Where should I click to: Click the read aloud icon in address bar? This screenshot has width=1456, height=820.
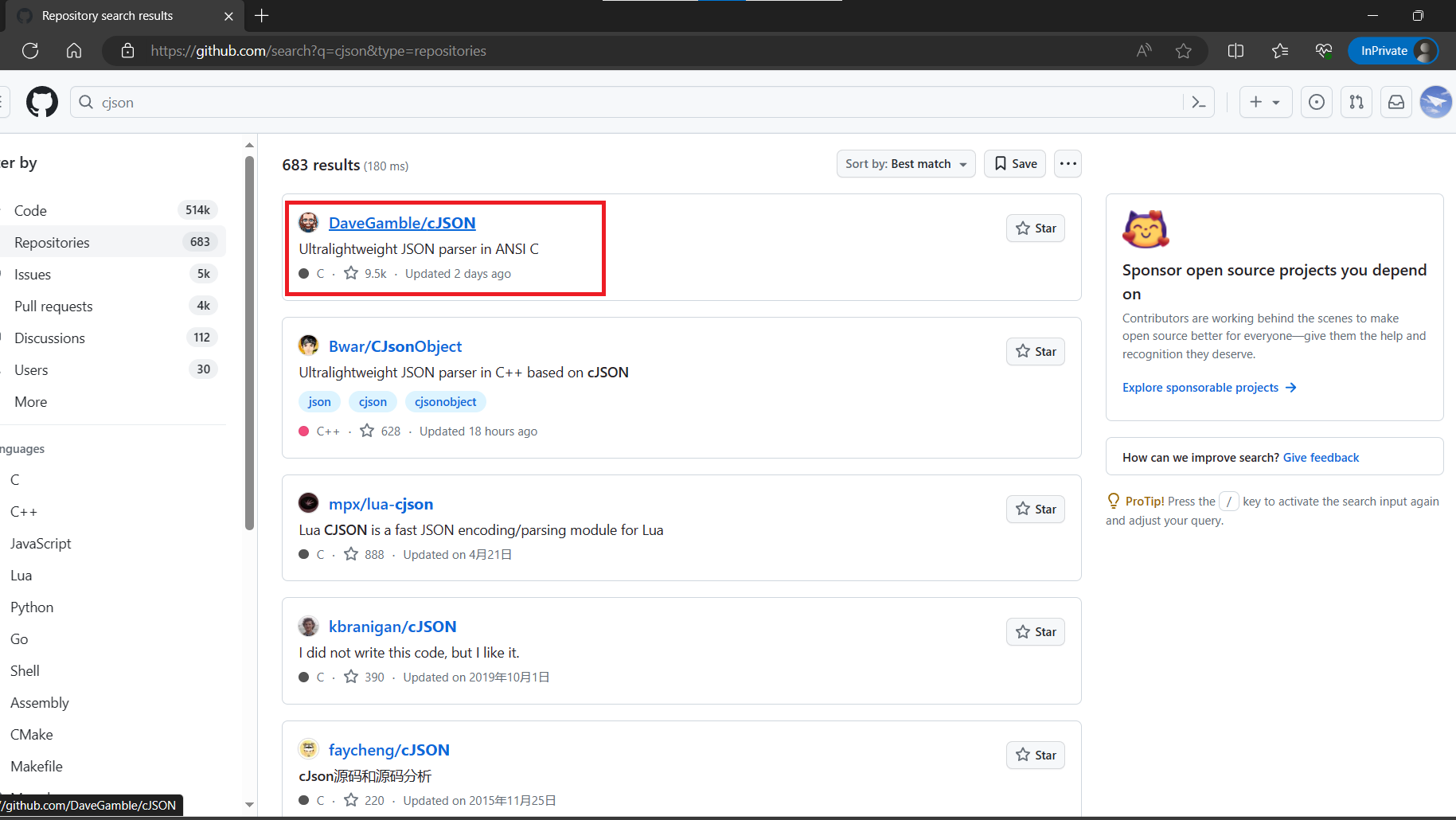[1144, 51]
